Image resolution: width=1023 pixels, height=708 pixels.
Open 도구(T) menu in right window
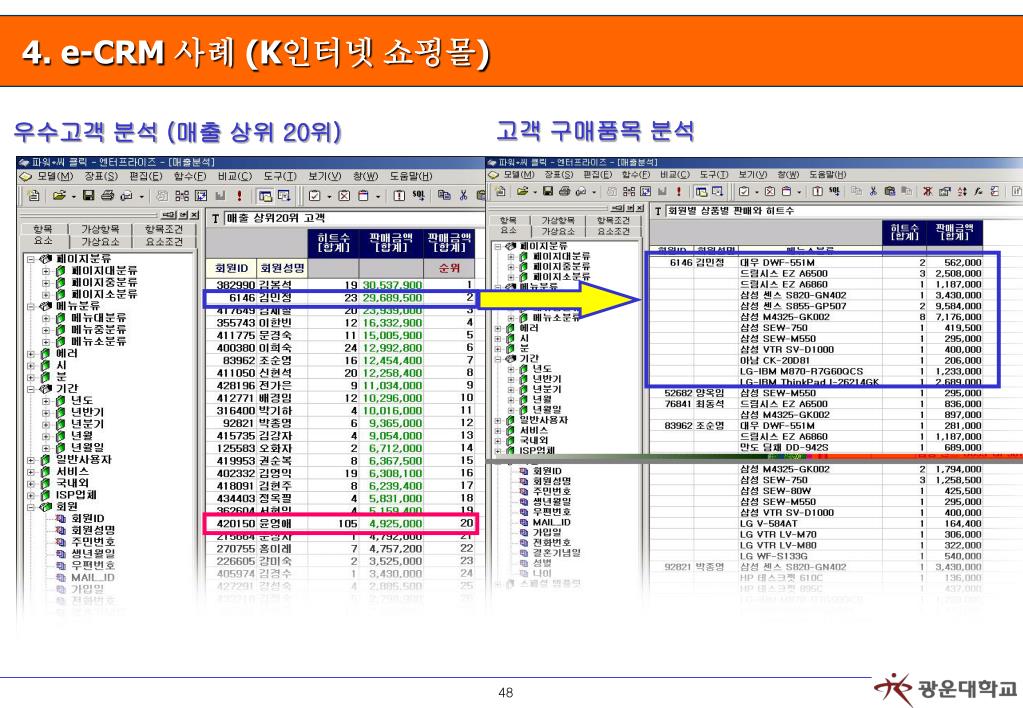[x=714, y=175]
